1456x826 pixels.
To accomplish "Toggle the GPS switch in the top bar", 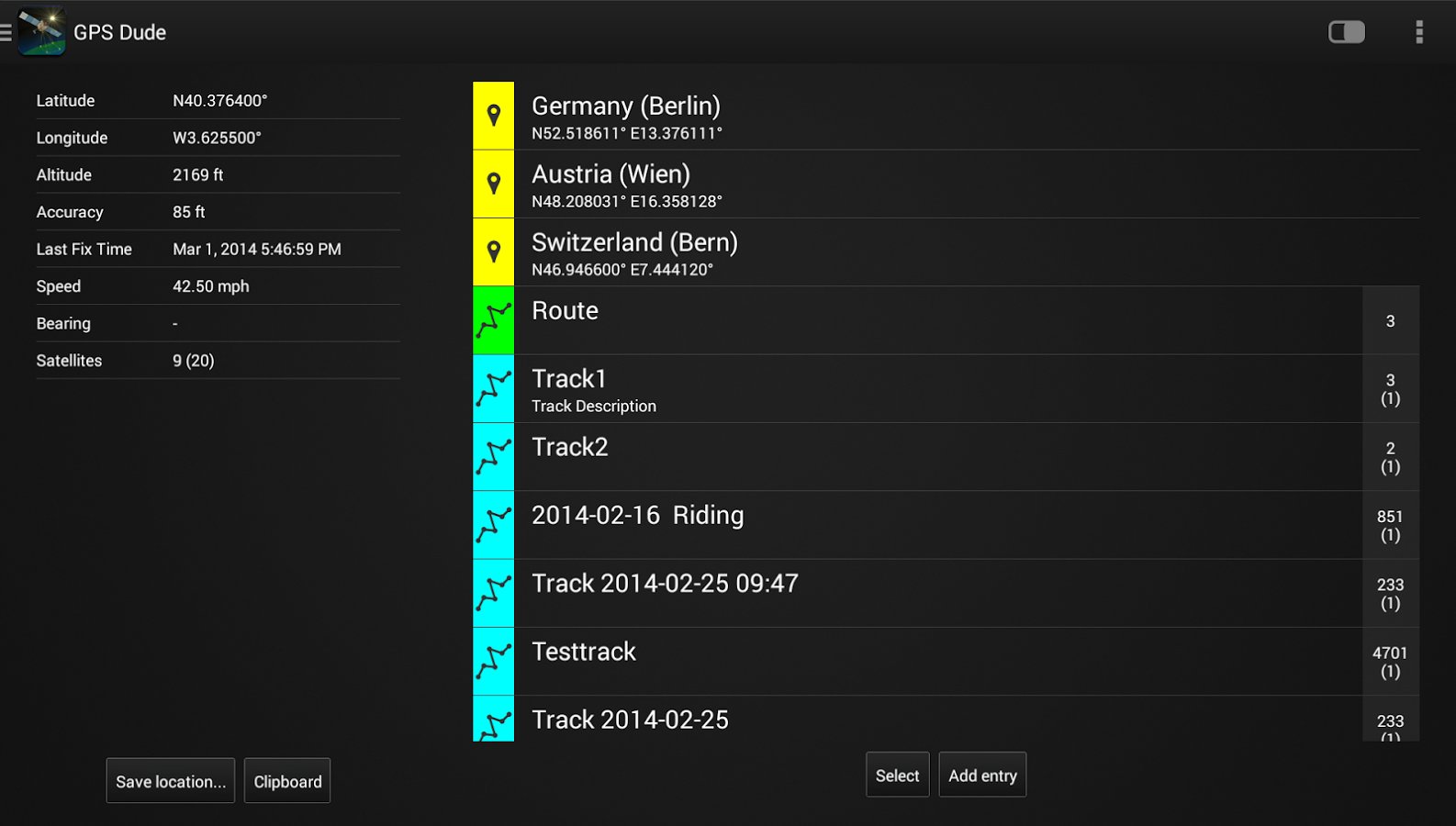I will (x=1347, y=32).
